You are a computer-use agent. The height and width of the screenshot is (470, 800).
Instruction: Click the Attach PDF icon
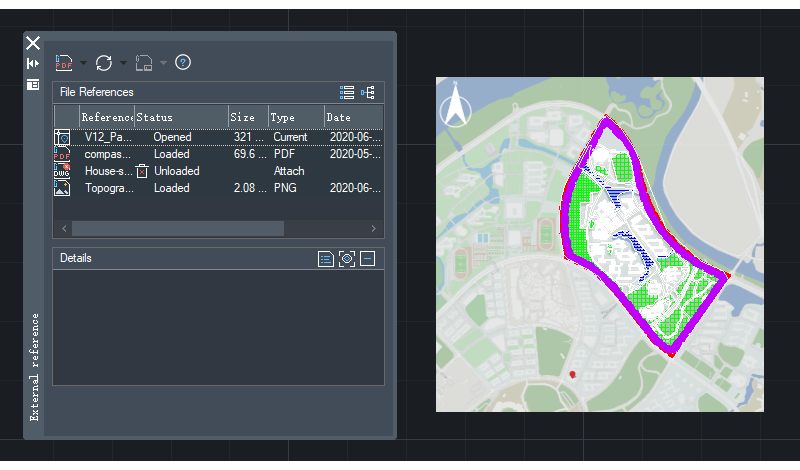point(64,63)
